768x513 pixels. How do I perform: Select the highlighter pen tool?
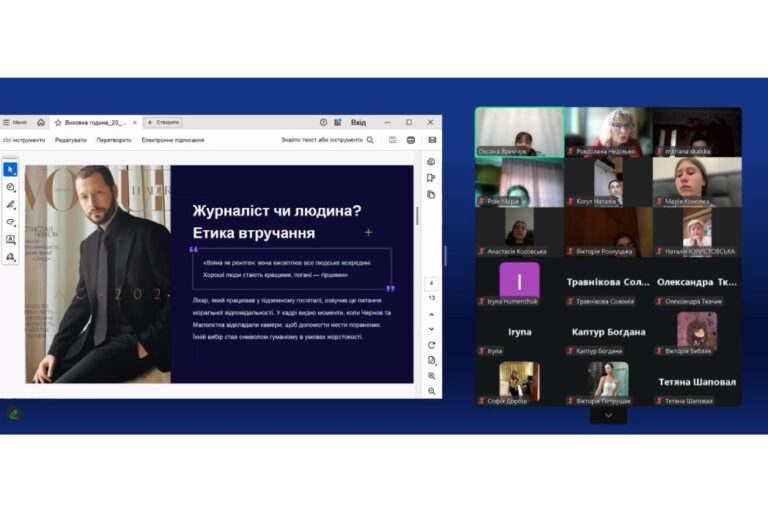[x=10, y=205]
